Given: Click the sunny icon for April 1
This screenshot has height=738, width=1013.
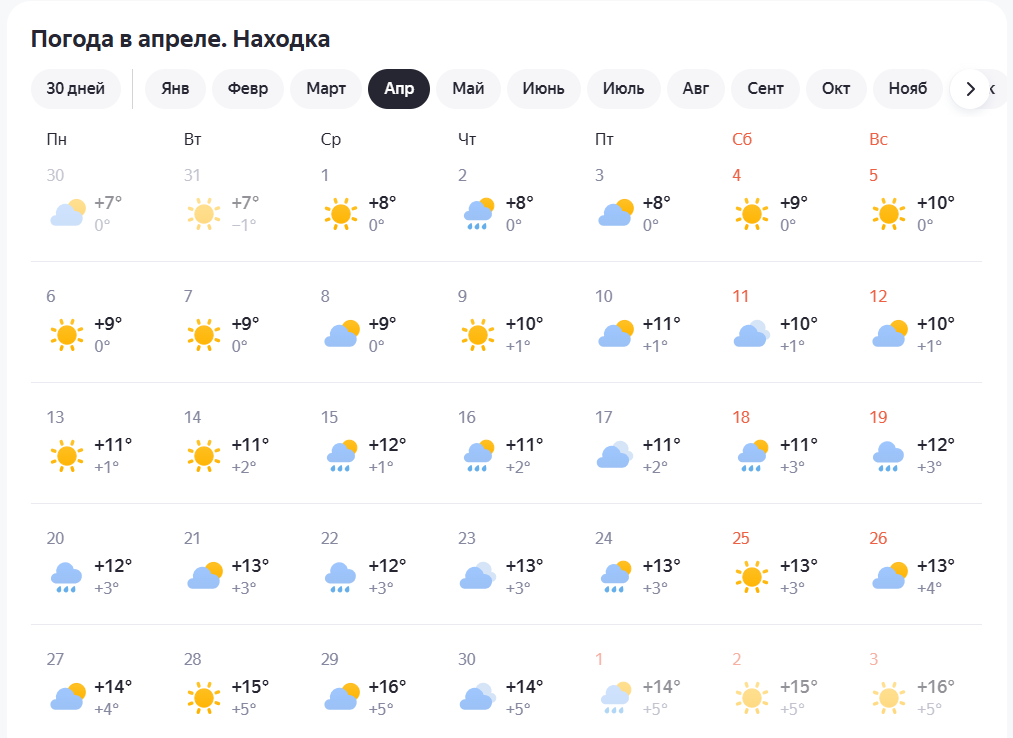Looking at the screenshot, I should (341, 213).
